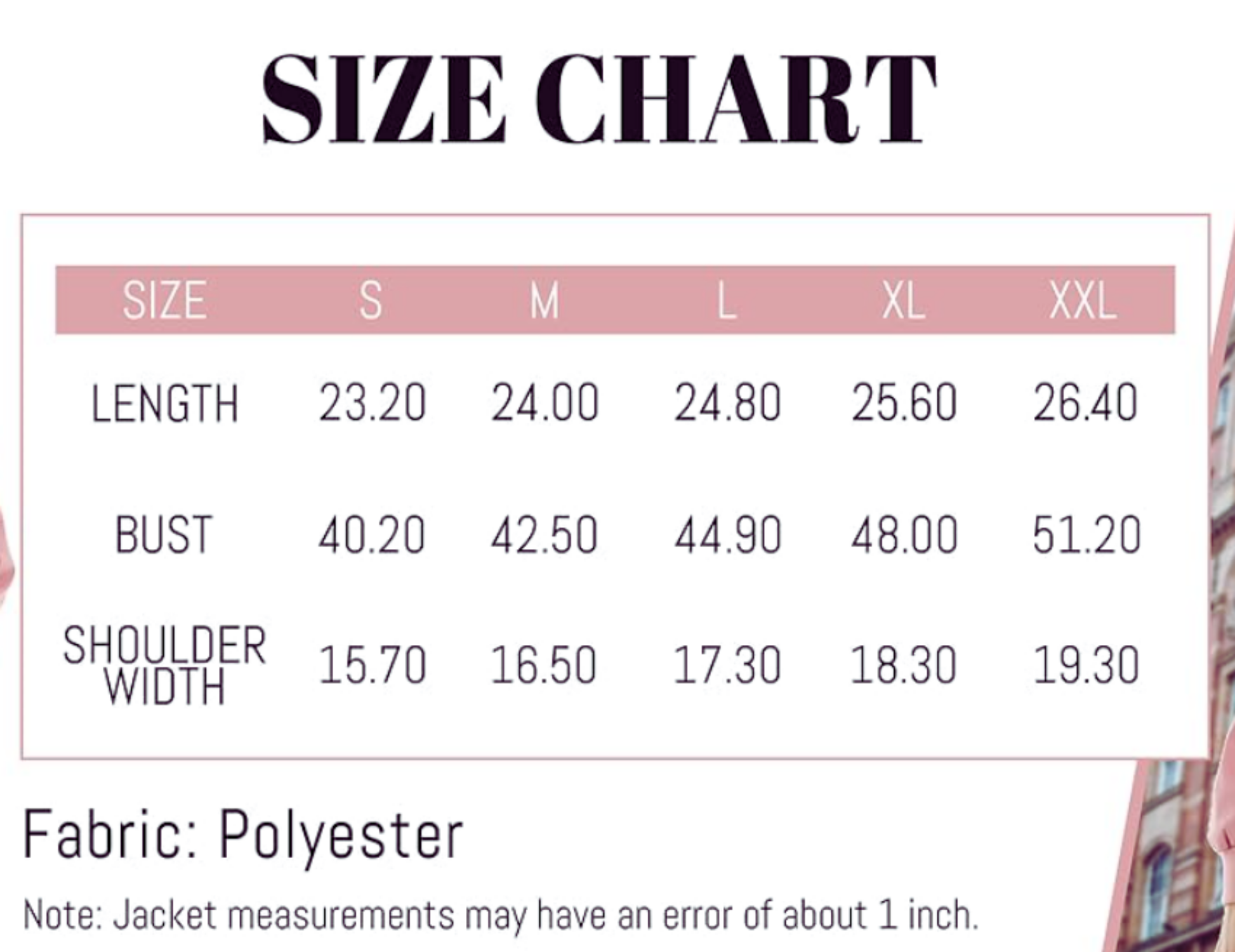Click the 23.20 length value

pos(372,403)
